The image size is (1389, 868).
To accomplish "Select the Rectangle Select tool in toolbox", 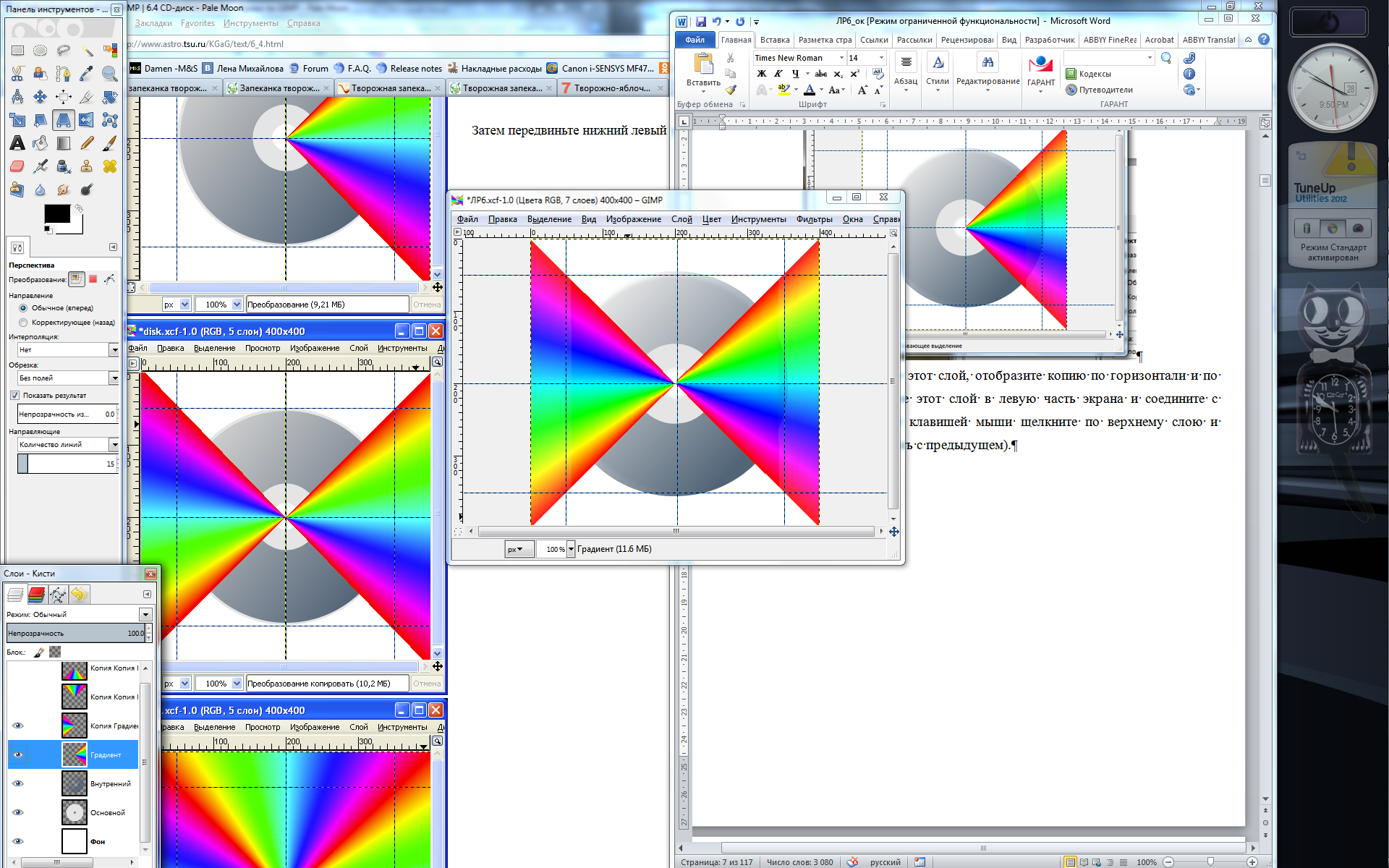I will pos(17,51).
